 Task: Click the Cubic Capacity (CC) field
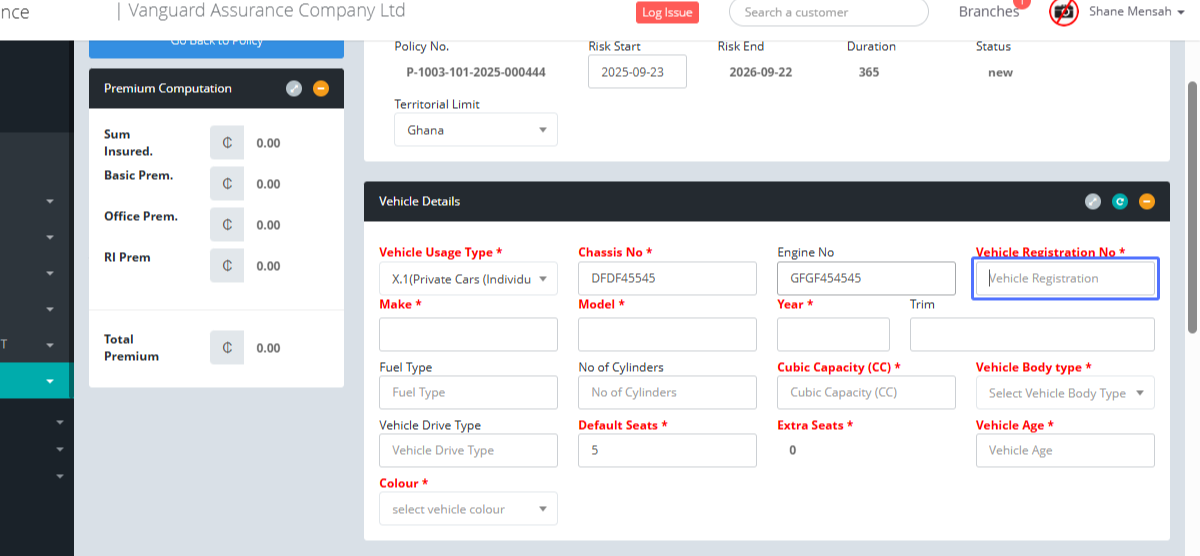coord(866,393)
